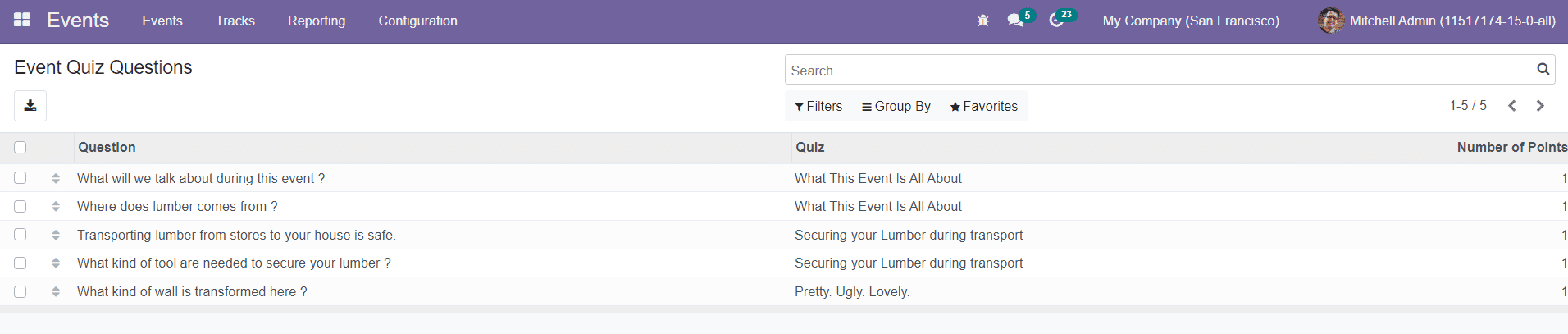Click the debug bug icon
The width and height of the screenshot is (1568, 334).
[982, 21]
